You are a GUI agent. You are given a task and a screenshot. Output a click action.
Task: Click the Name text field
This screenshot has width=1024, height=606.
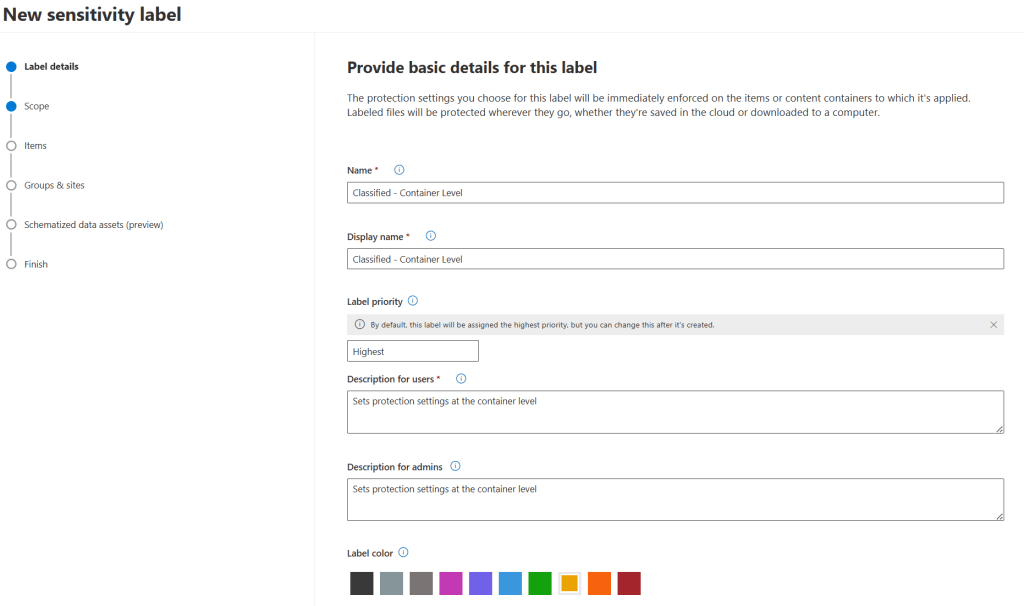coord(675,193)
